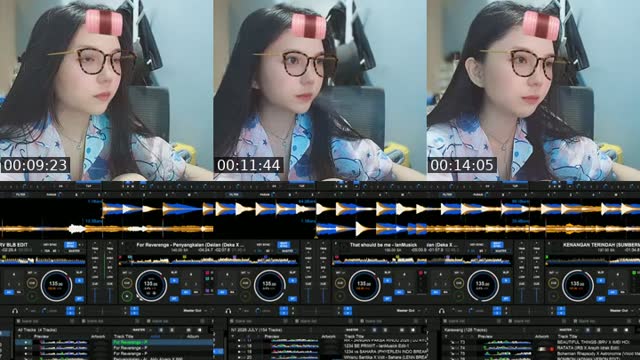Set That should be me deck as MASTER
The height and width of the screenshot is (360, 640).
[501, 251]
